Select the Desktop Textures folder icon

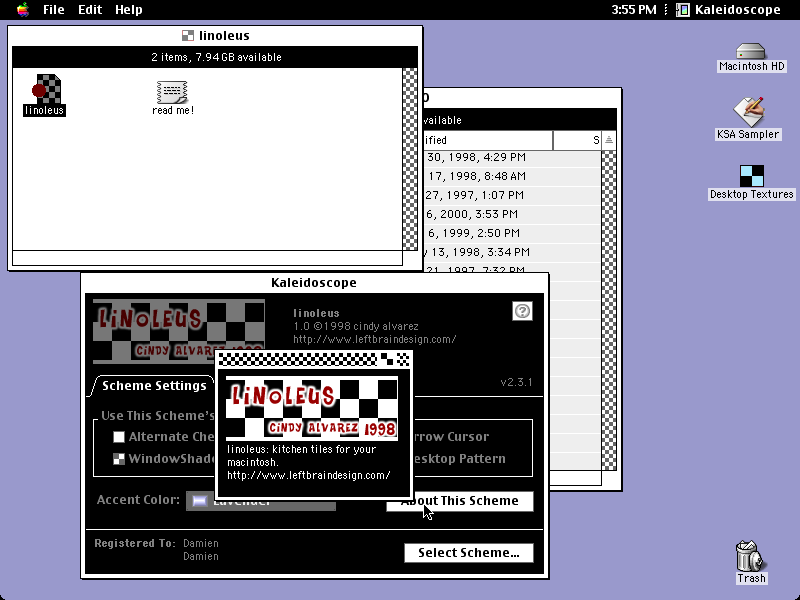point(752,182)
